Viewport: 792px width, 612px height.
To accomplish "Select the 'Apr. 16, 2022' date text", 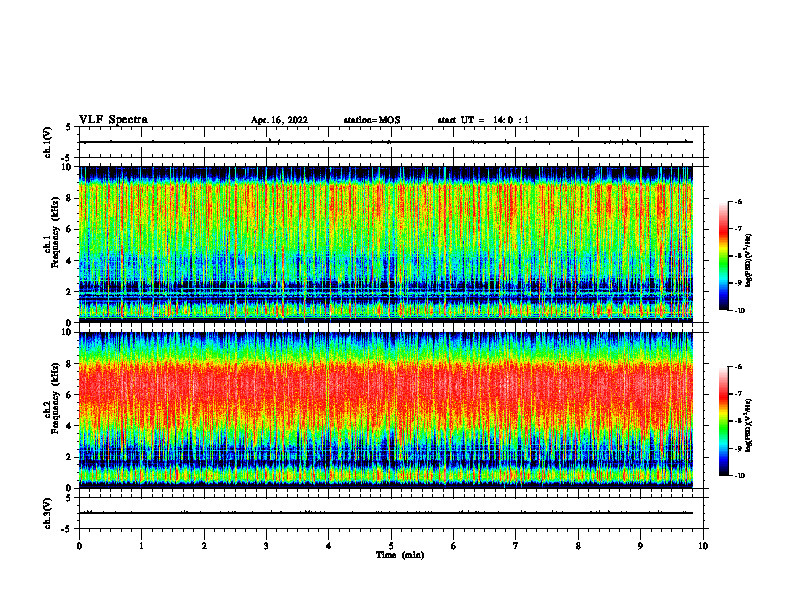I will point(279,120).
